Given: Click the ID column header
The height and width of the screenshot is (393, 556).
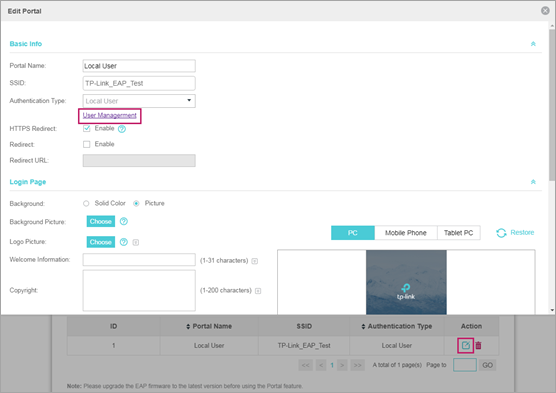Looking at the screenshot, I should [113, 326].
